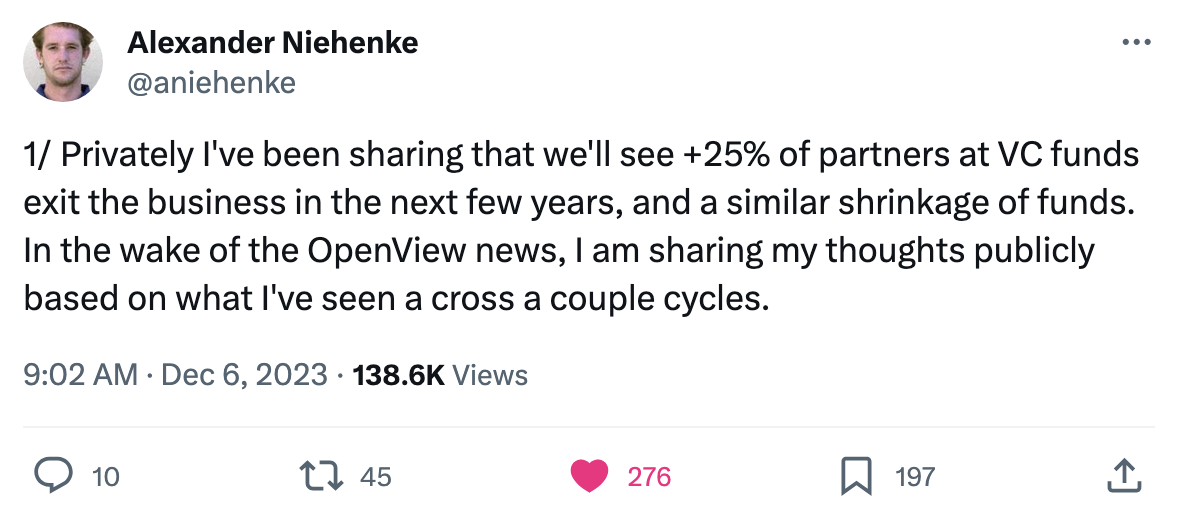Like the tweet with the heart icon
This screenshot has width=1180, height=530.
coord(589,476)
